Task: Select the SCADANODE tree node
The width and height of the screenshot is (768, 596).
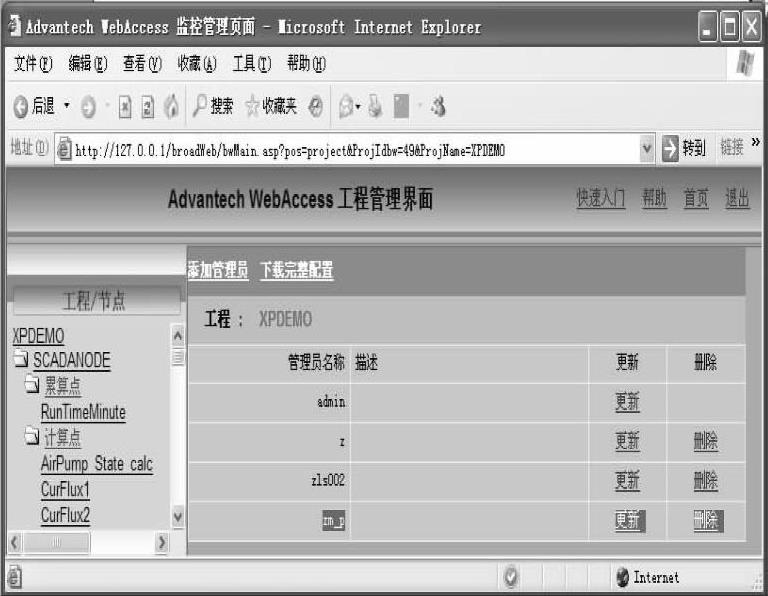Action: 72,360
